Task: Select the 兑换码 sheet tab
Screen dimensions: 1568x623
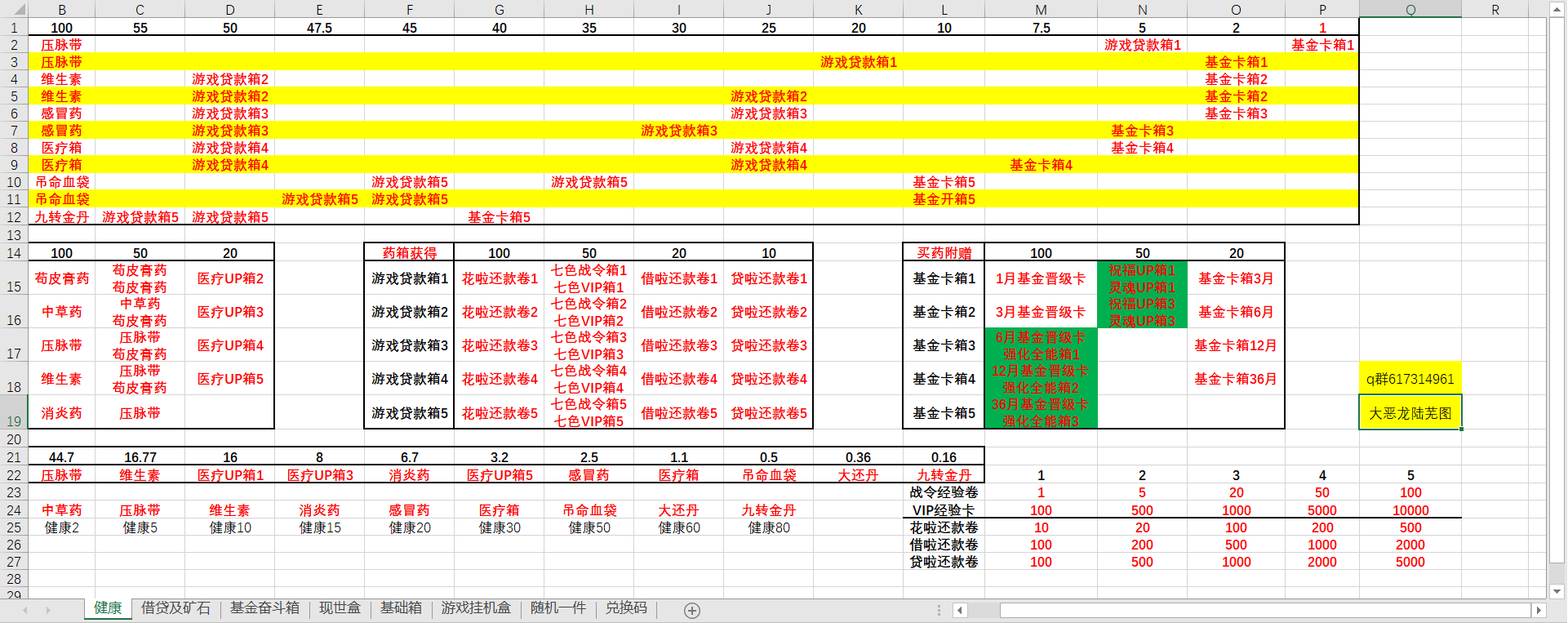Action: [626, 608]
